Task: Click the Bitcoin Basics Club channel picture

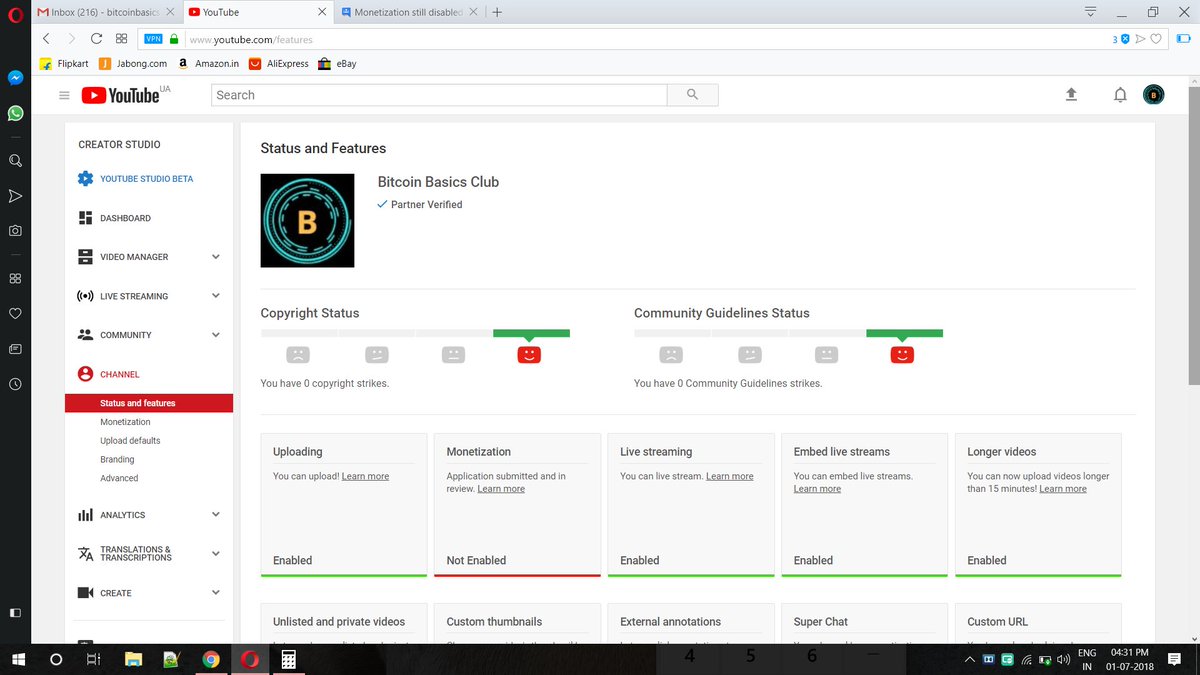Action: pos(307,220)
